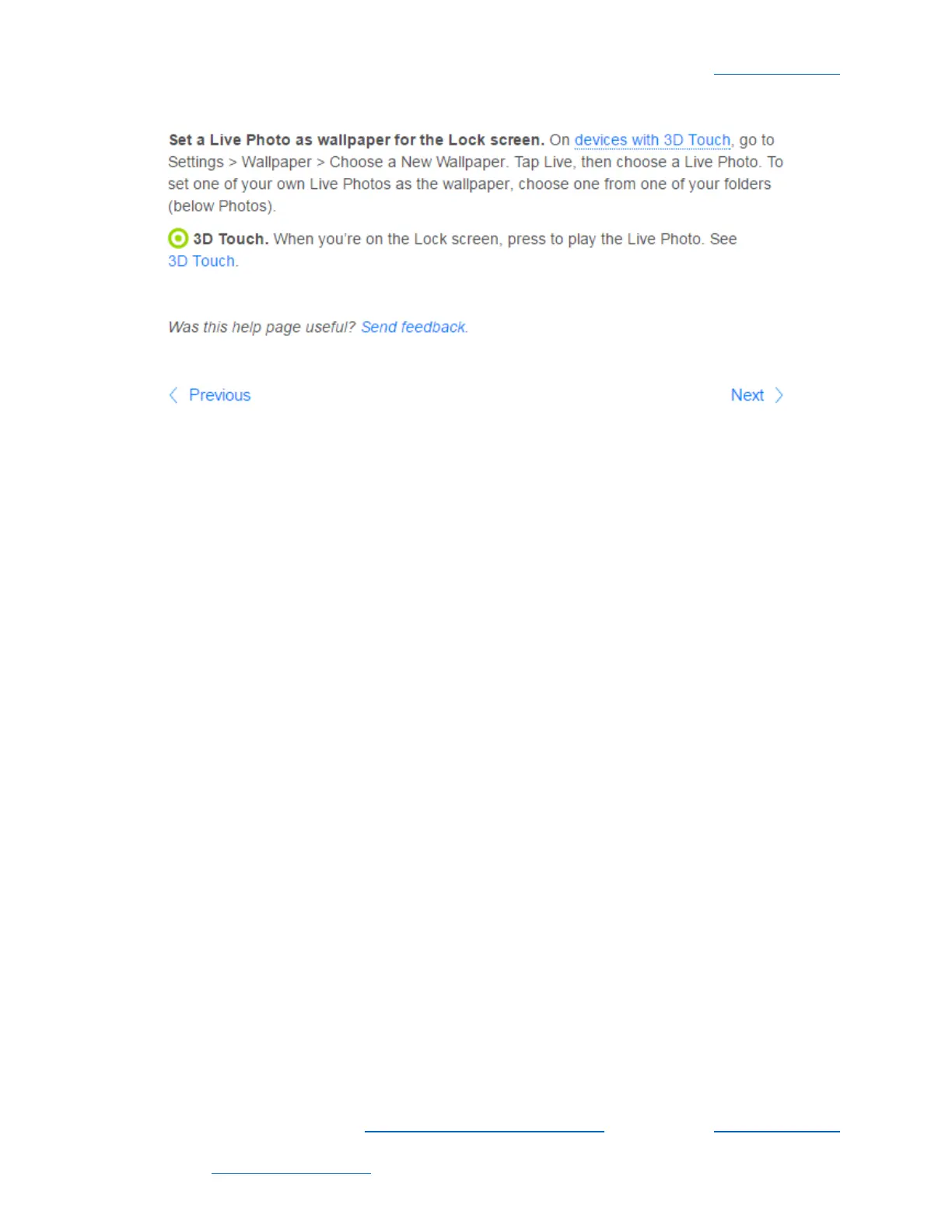Image resolution: width=952 pixels, height=1232 pixels.
Task: Go to the Next page
Action: click(747, 395)
